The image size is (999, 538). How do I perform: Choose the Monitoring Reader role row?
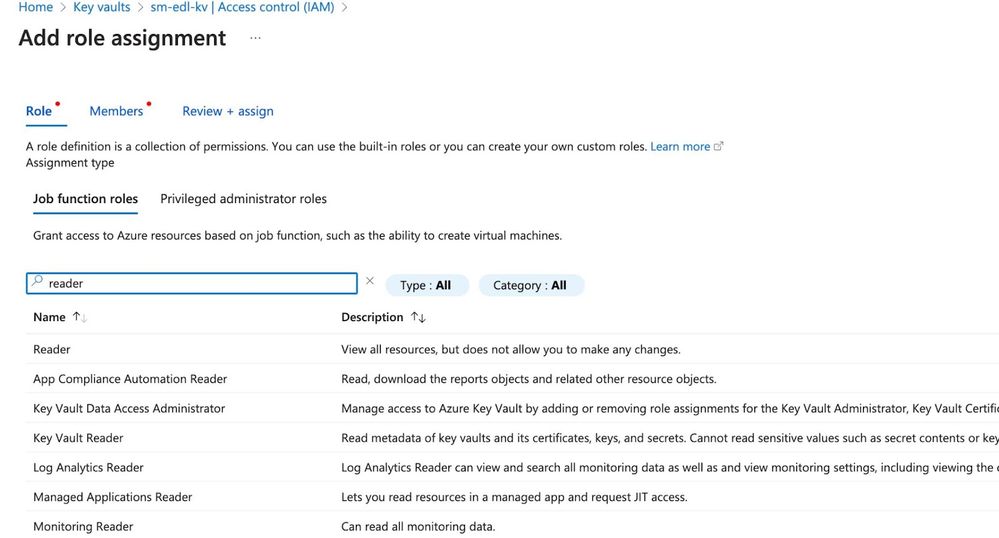[83, 526]
